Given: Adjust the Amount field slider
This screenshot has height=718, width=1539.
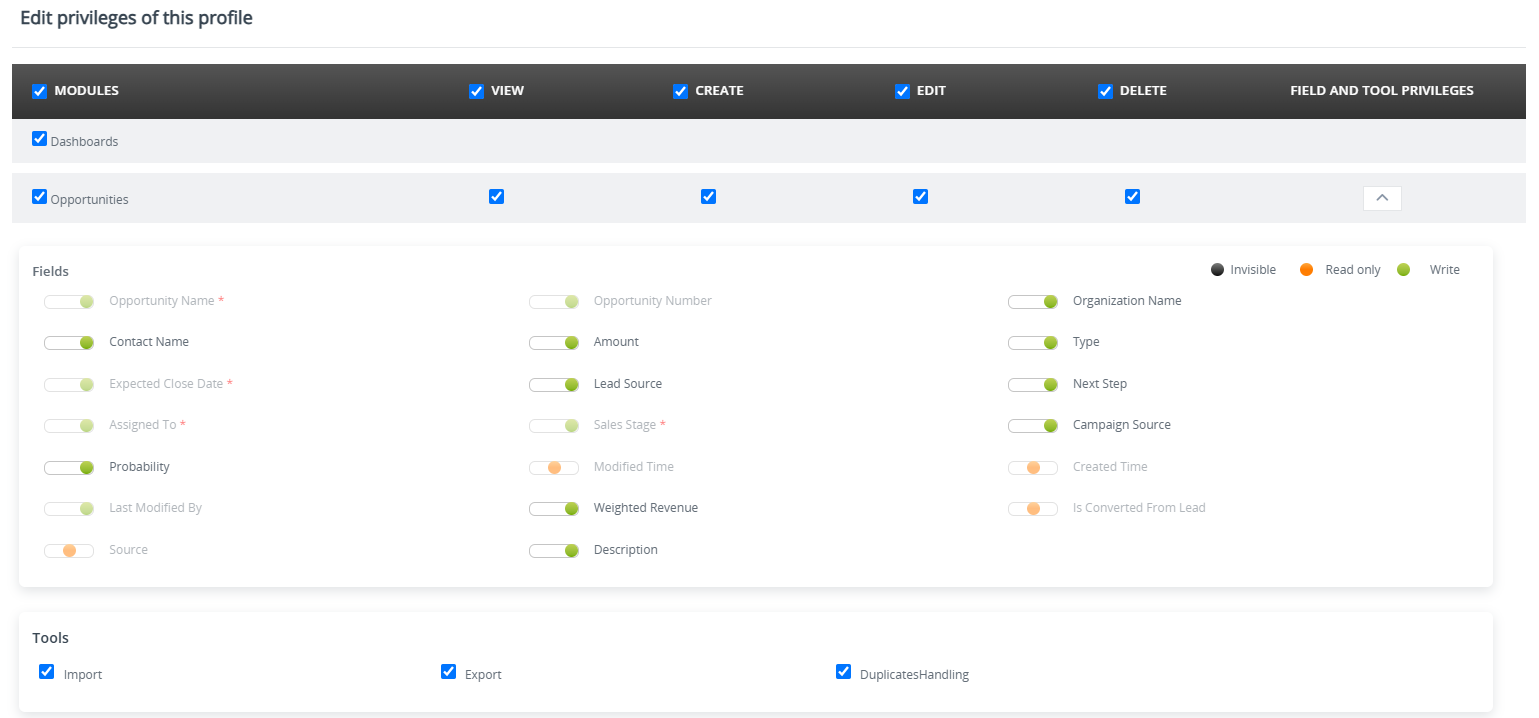Looking at the screenshot, I should pos(554,342).
